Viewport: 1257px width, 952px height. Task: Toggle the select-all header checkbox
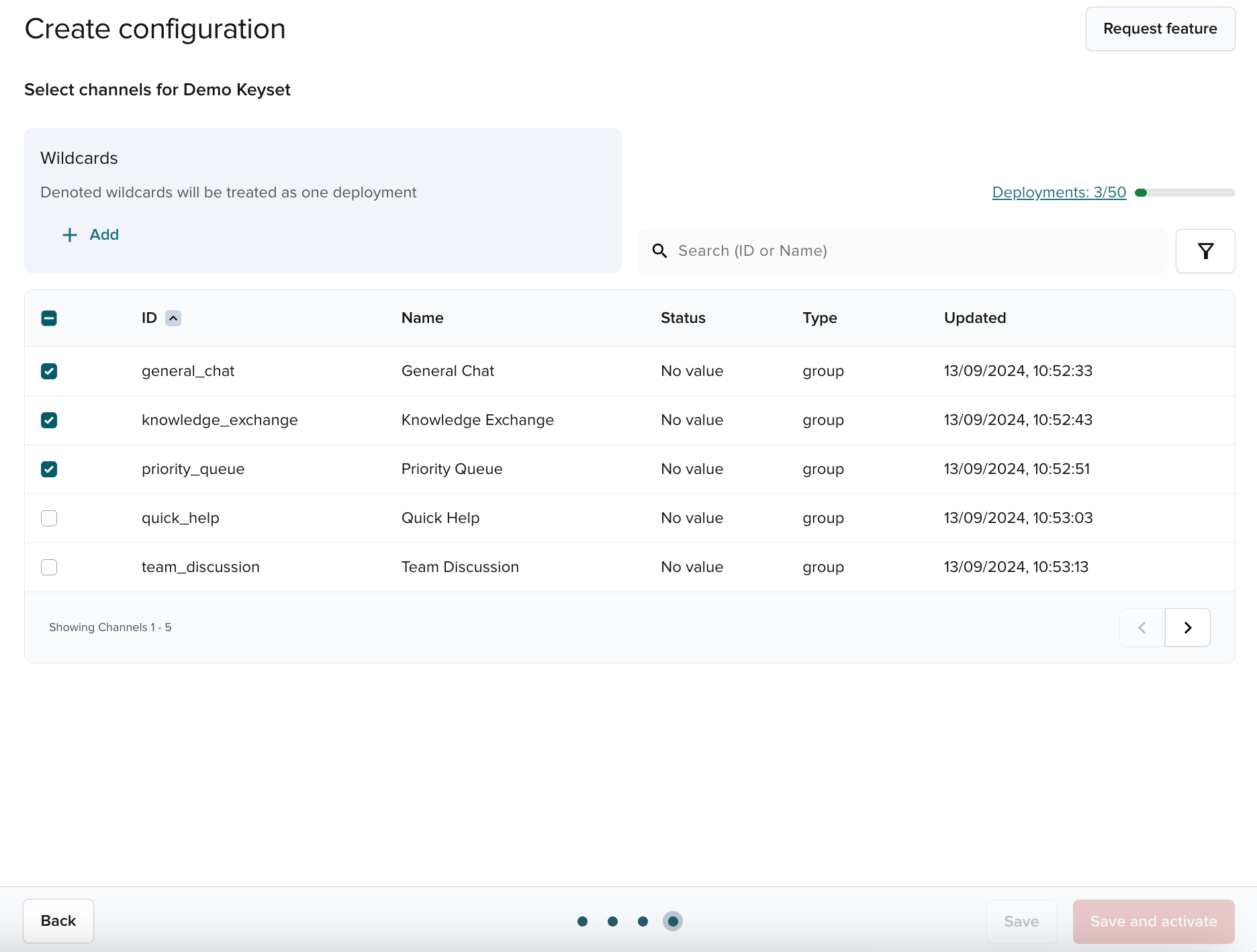tap(49, 318)
